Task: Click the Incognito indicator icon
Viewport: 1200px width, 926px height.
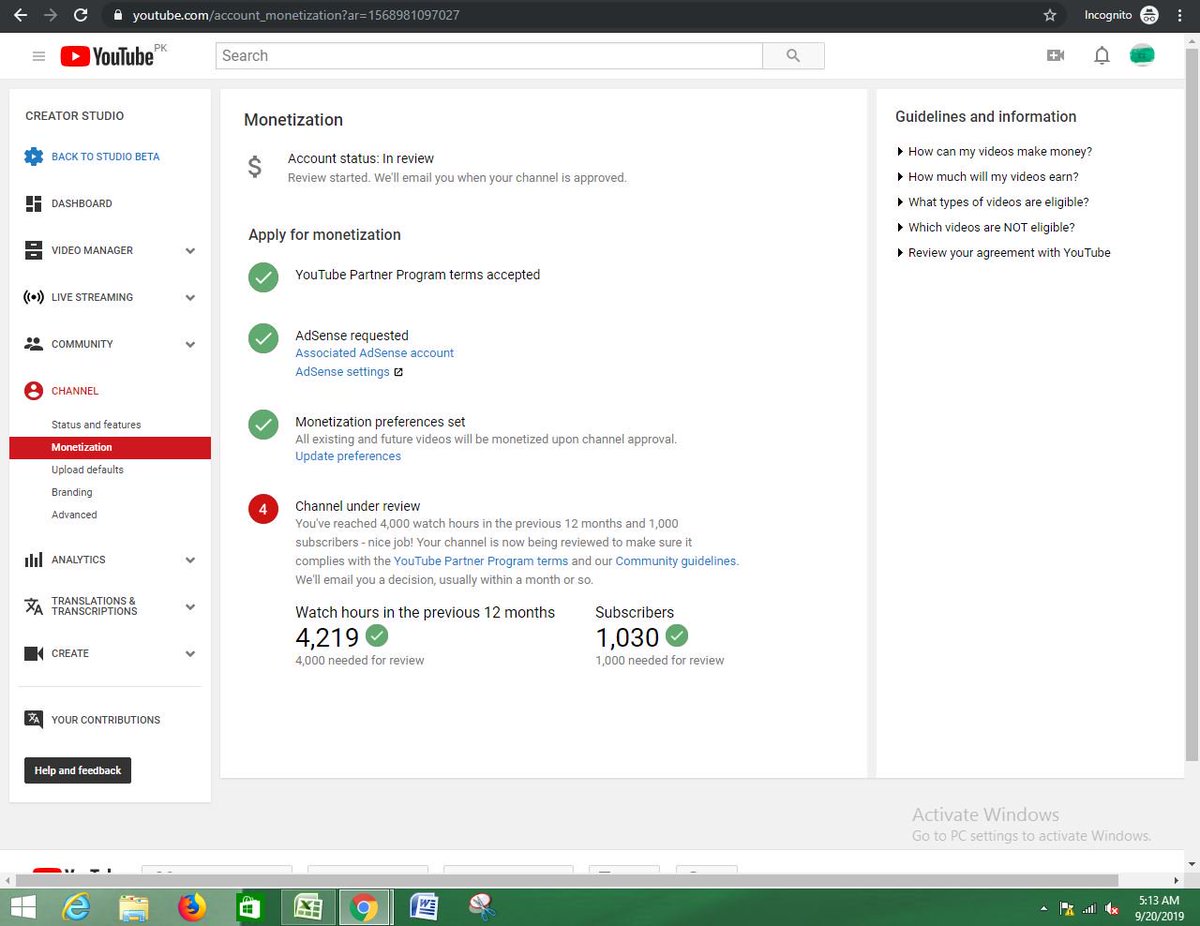Action: pos(1149,15)
